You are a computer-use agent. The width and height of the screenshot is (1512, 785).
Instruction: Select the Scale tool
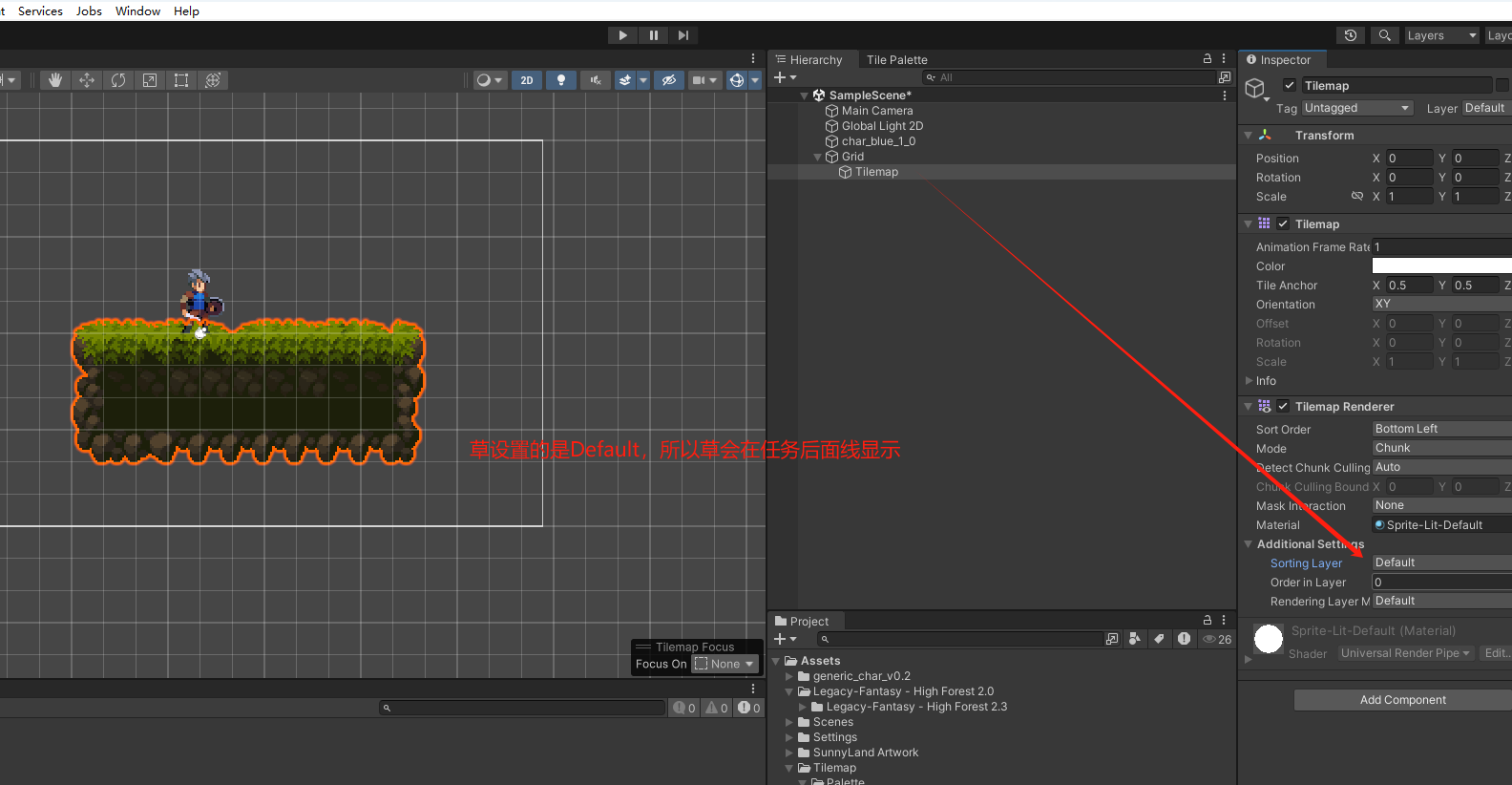pos(150,80)
